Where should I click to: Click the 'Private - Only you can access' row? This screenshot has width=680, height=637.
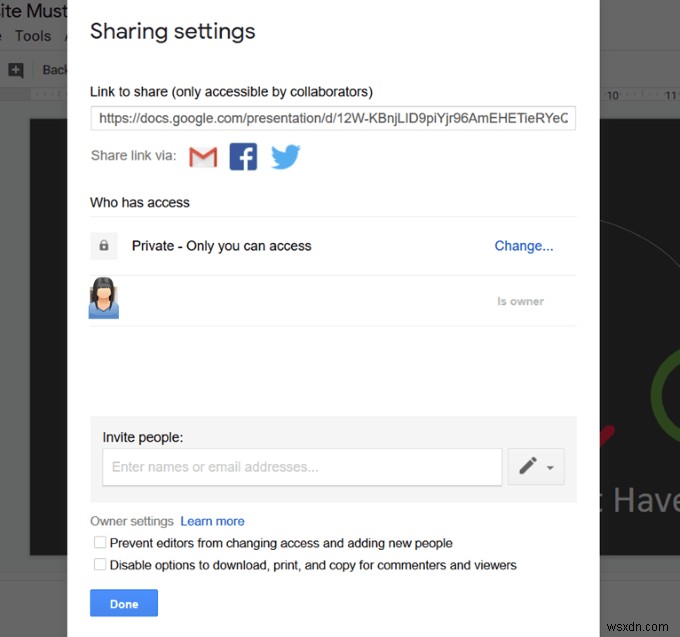(x=222, y=246)
